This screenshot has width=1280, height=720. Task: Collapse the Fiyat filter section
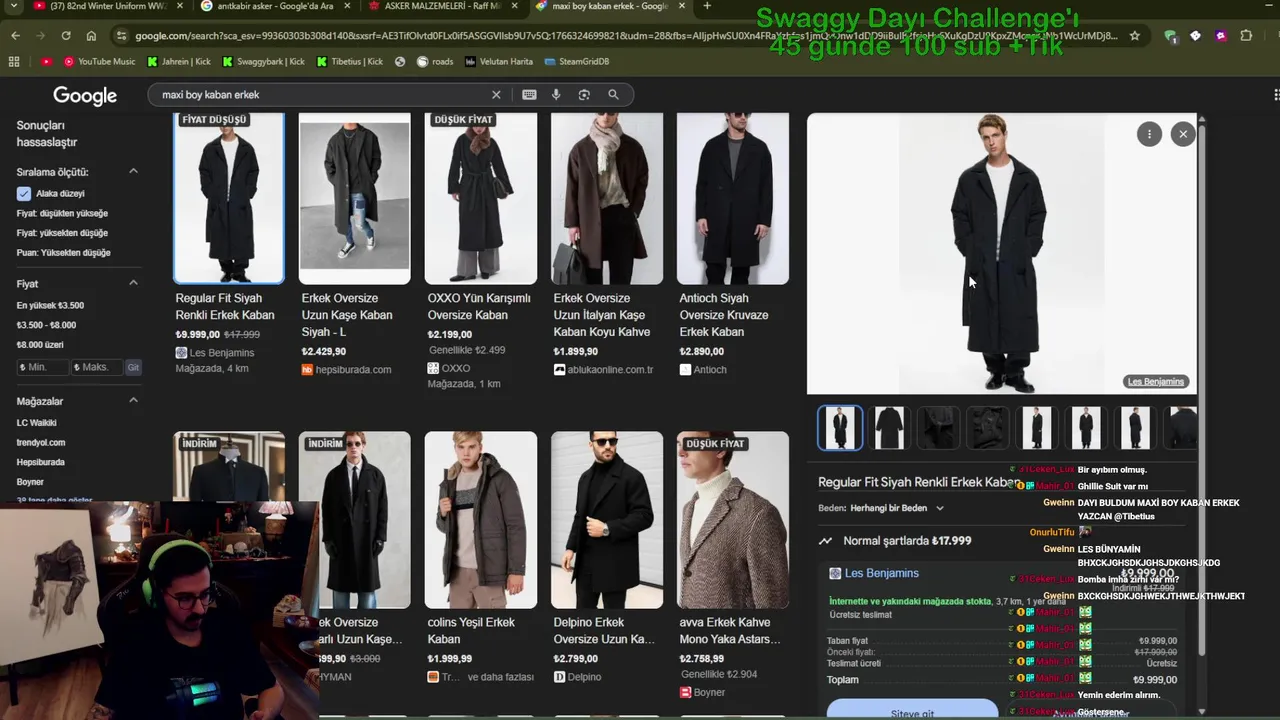[x=133, y=284]
